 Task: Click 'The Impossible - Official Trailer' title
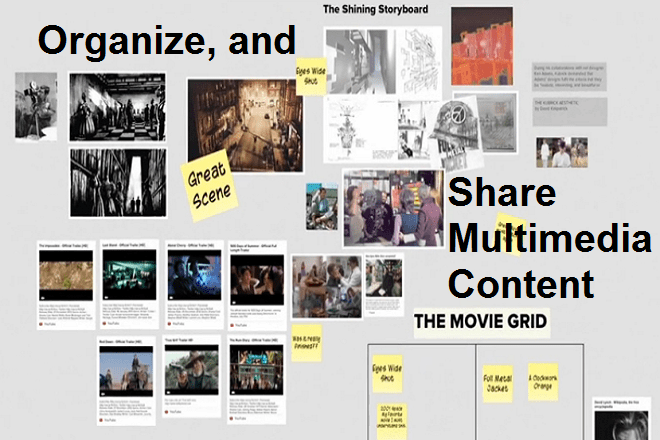click(64, 245)
